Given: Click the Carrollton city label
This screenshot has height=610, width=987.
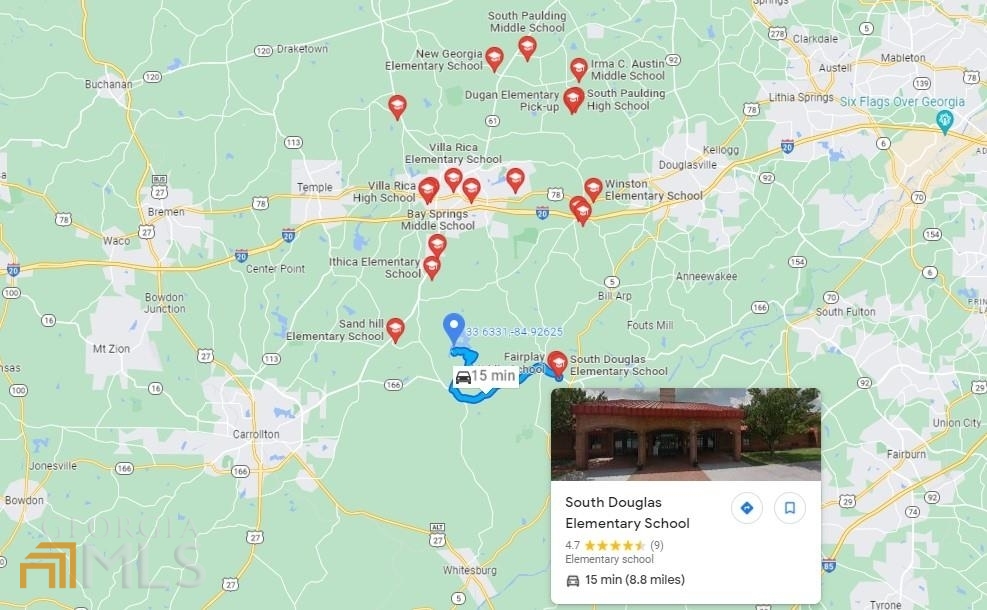Looking at the screenshot, I should tap(256, 434).
